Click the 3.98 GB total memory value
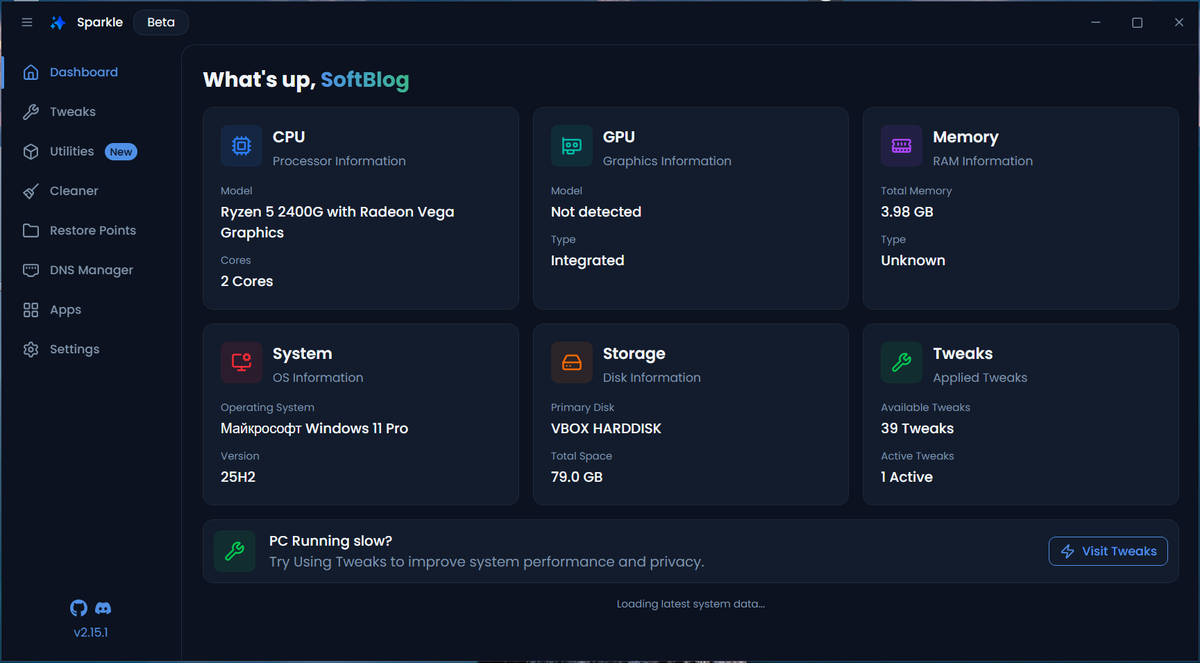 click(908, 212)
